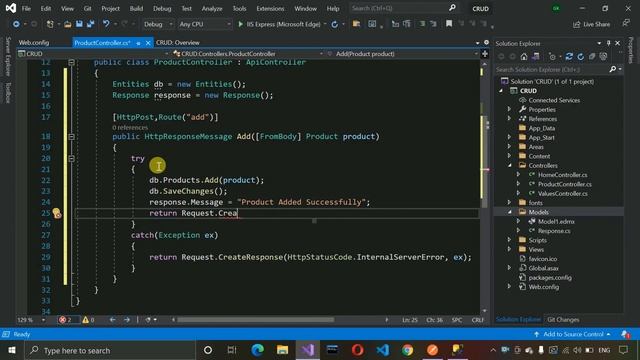Open the notifications bell in status bar

[625, 334]
